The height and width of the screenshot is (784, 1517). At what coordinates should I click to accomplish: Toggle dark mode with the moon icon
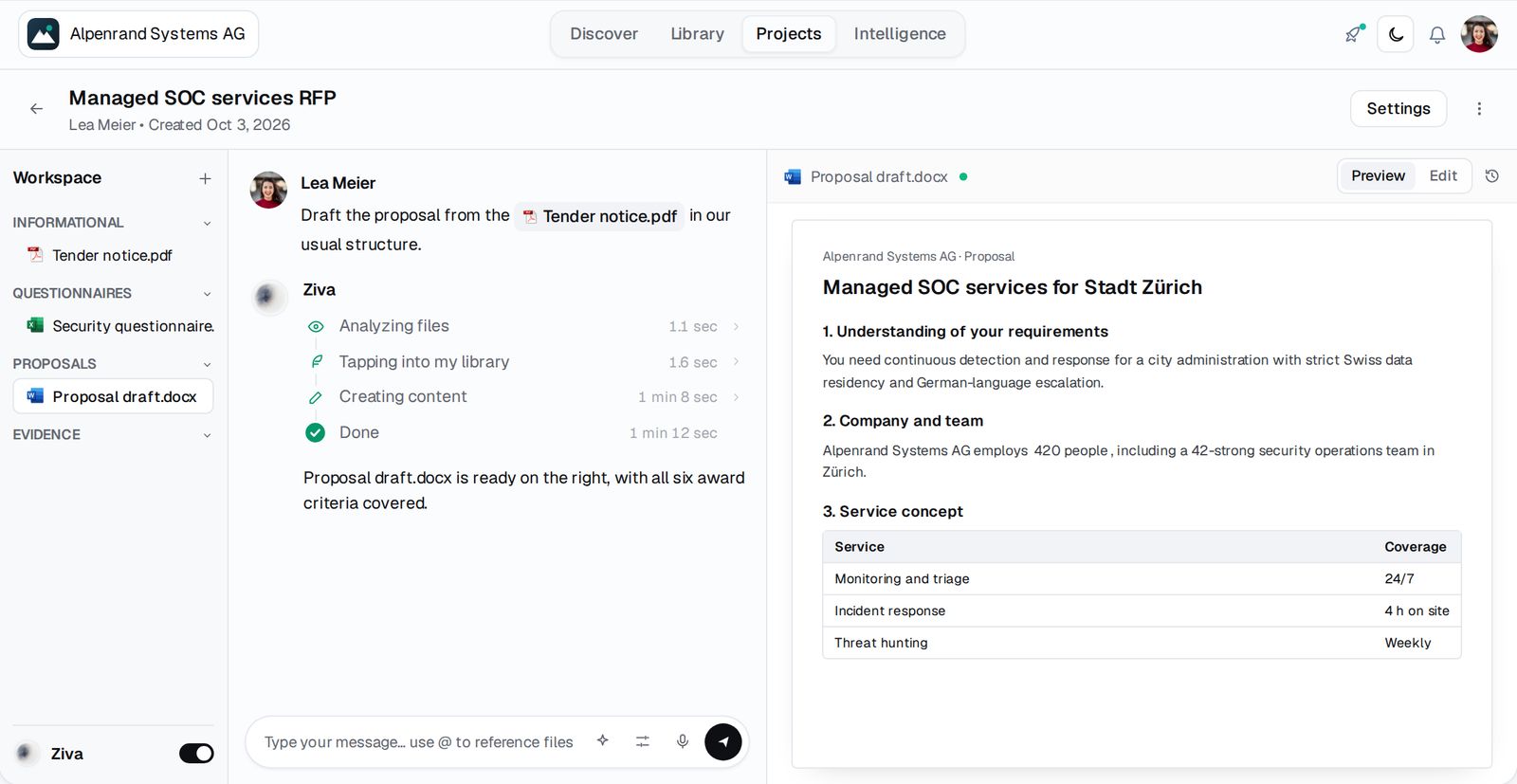(1396, 34)
